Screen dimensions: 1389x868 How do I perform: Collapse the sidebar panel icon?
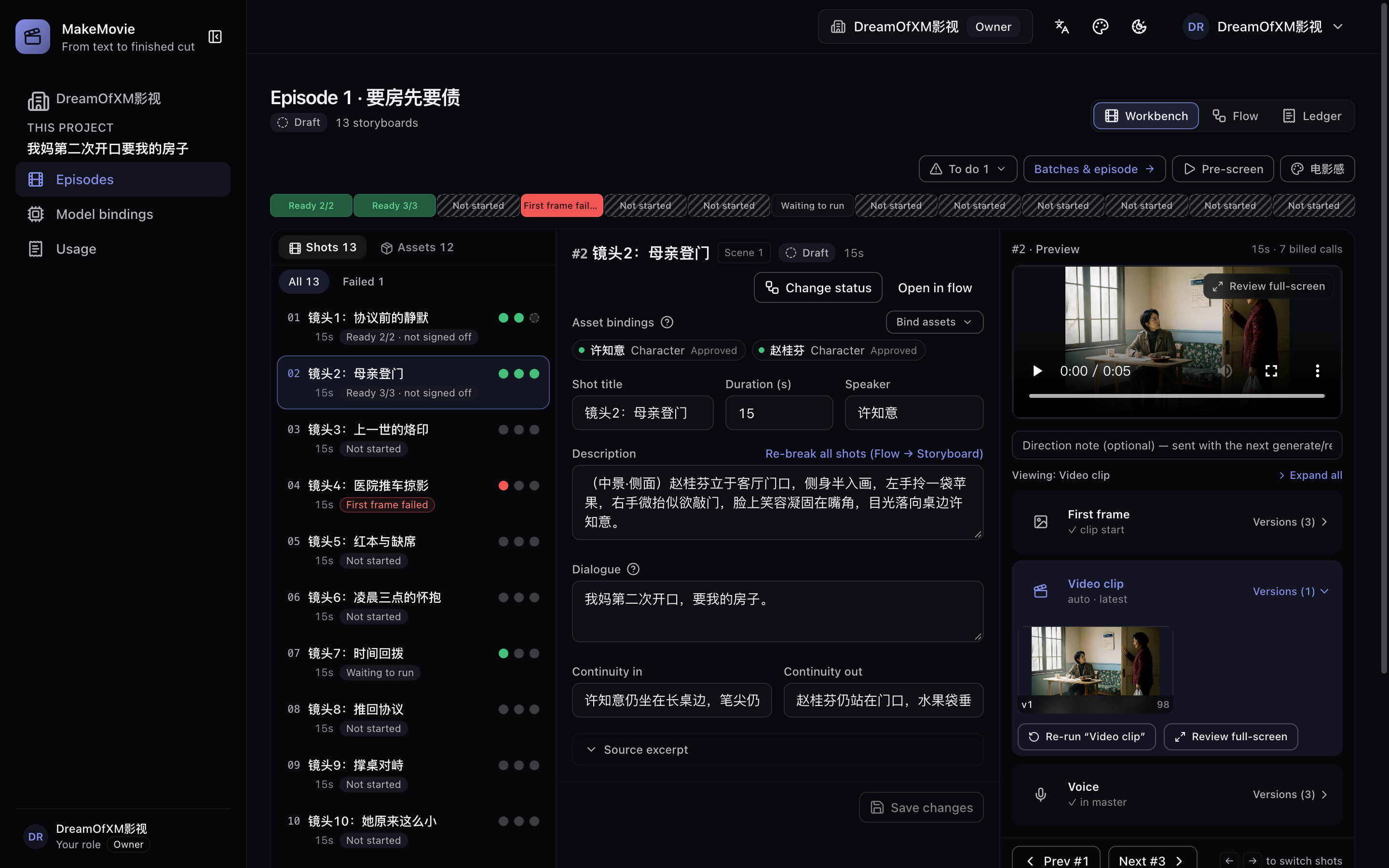pos(215,37)
